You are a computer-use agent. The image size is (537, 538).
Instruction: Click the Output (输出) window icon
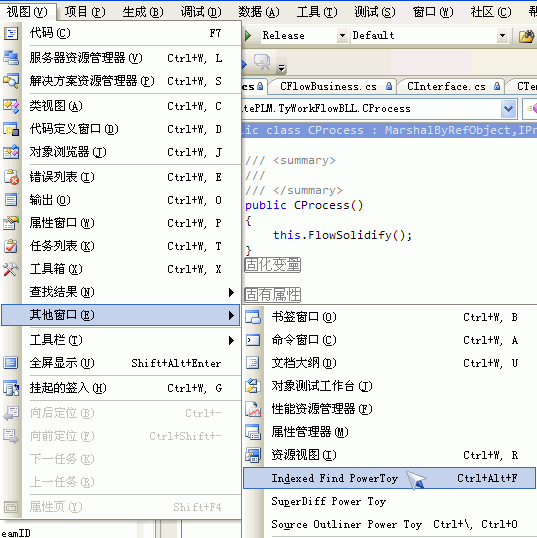tap(11, 200)
